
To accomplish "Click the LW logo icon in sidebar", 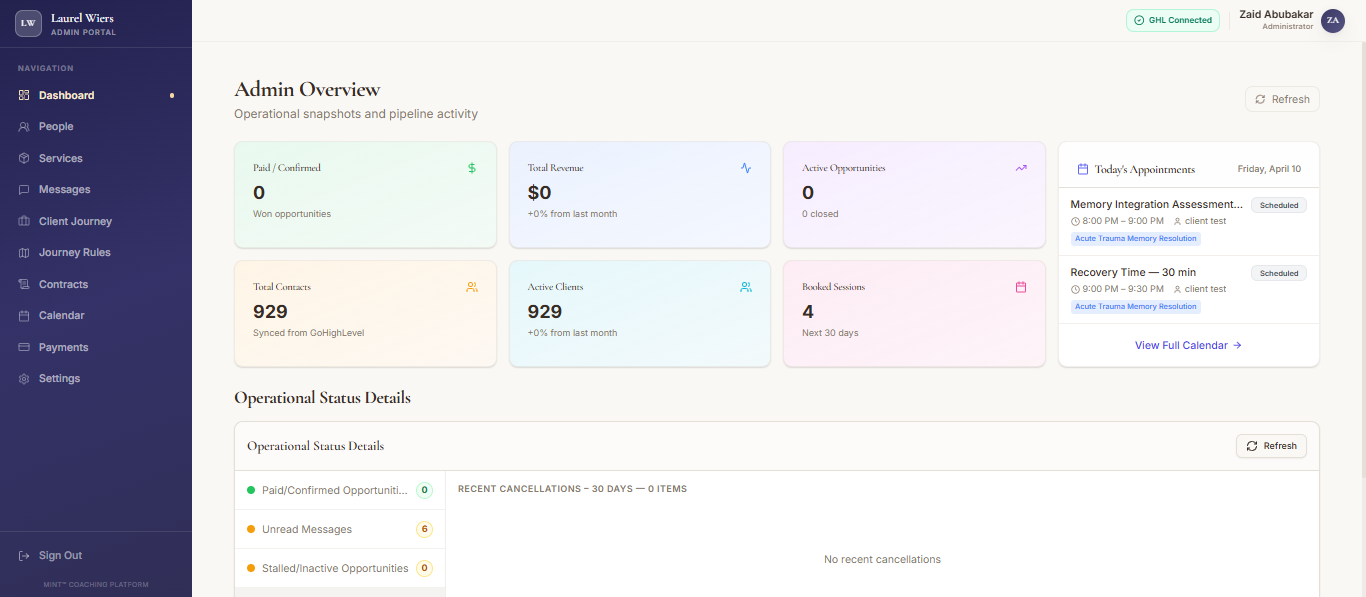I will tap(28, 23).
